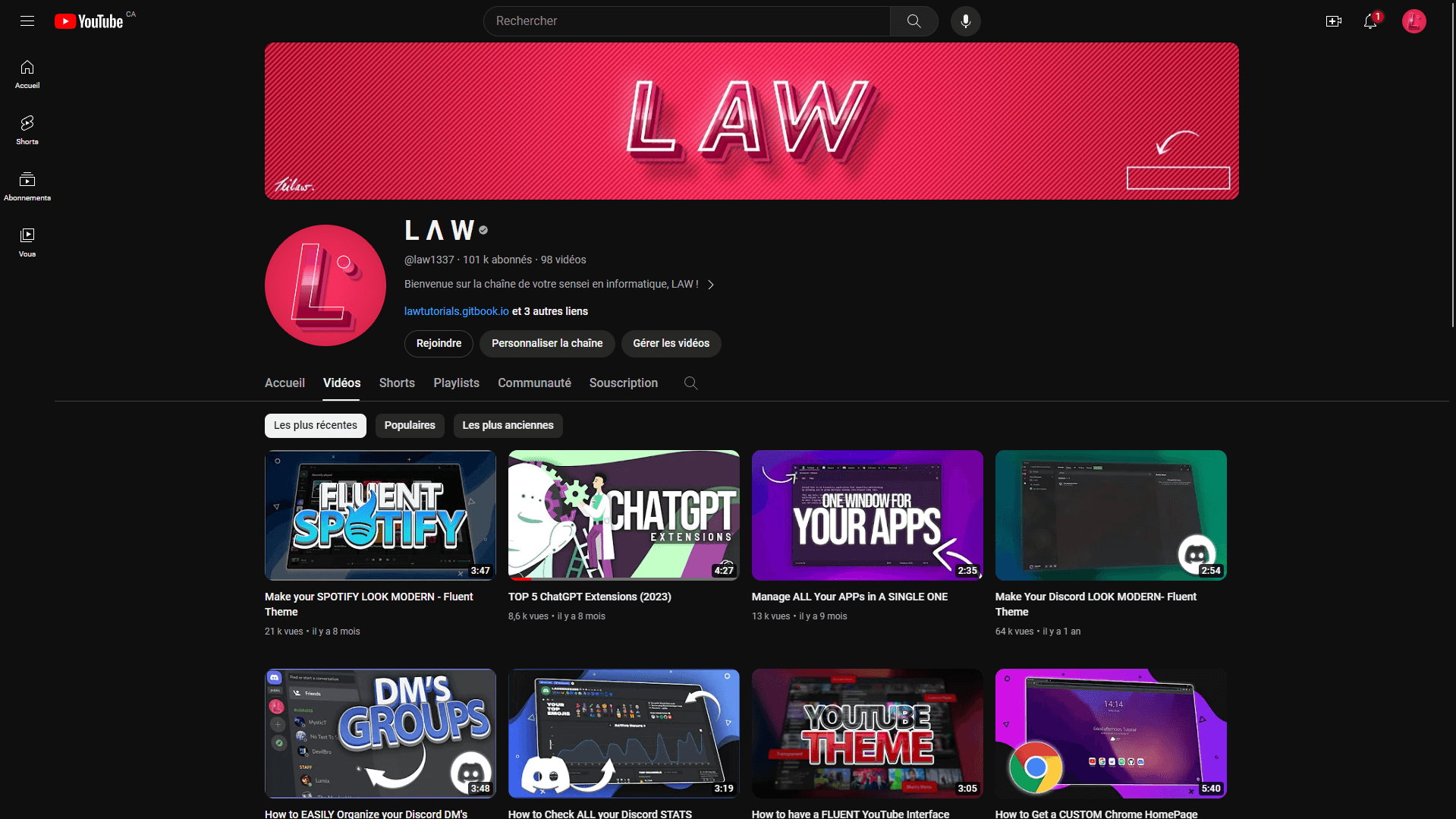The width and height of the screenshot is (1456, 819).
Task: Click the '21 k vues' text
Action: click(x=284, y=632)
